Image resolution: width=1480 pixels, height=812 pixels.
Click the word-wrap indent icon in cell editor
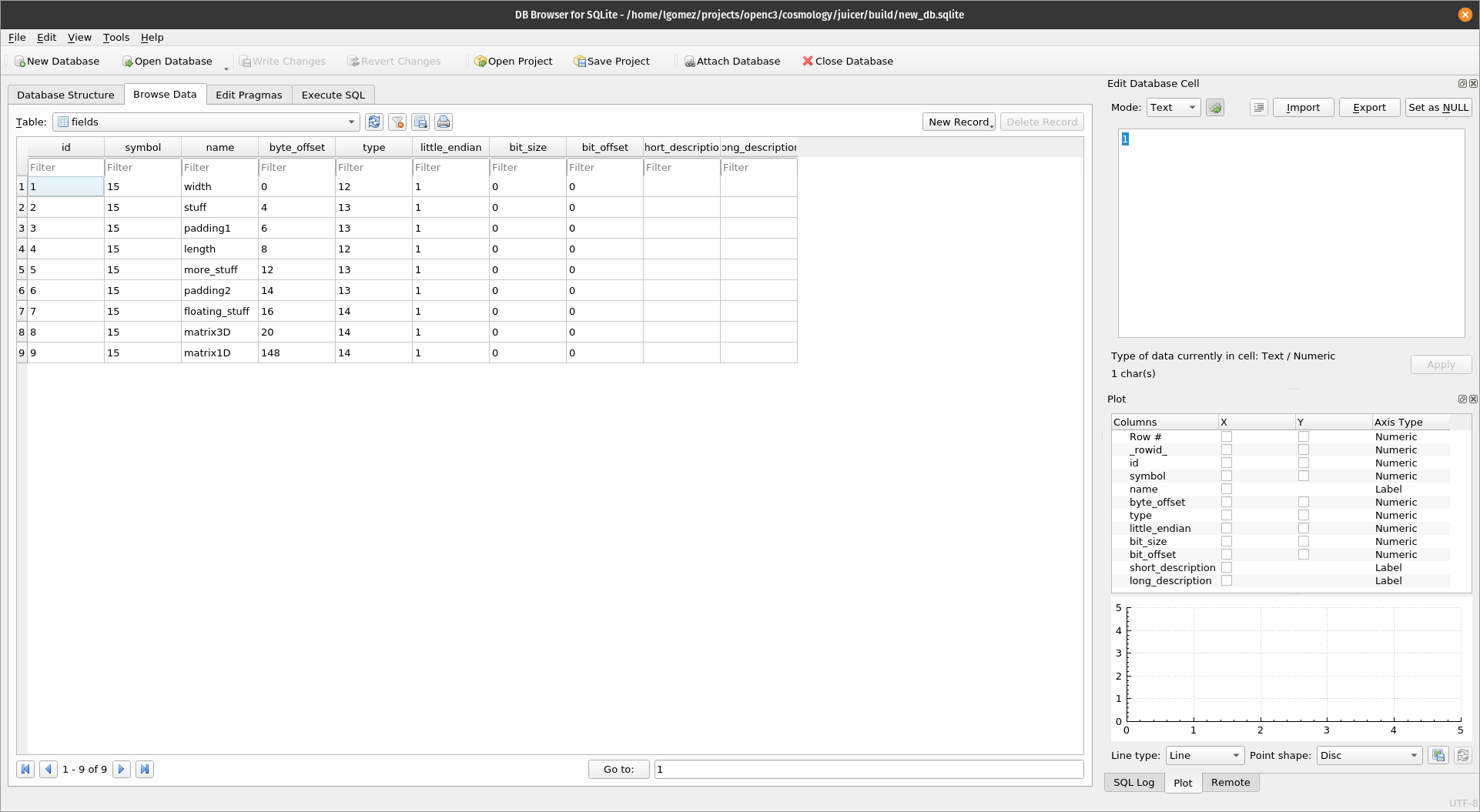1259,108
